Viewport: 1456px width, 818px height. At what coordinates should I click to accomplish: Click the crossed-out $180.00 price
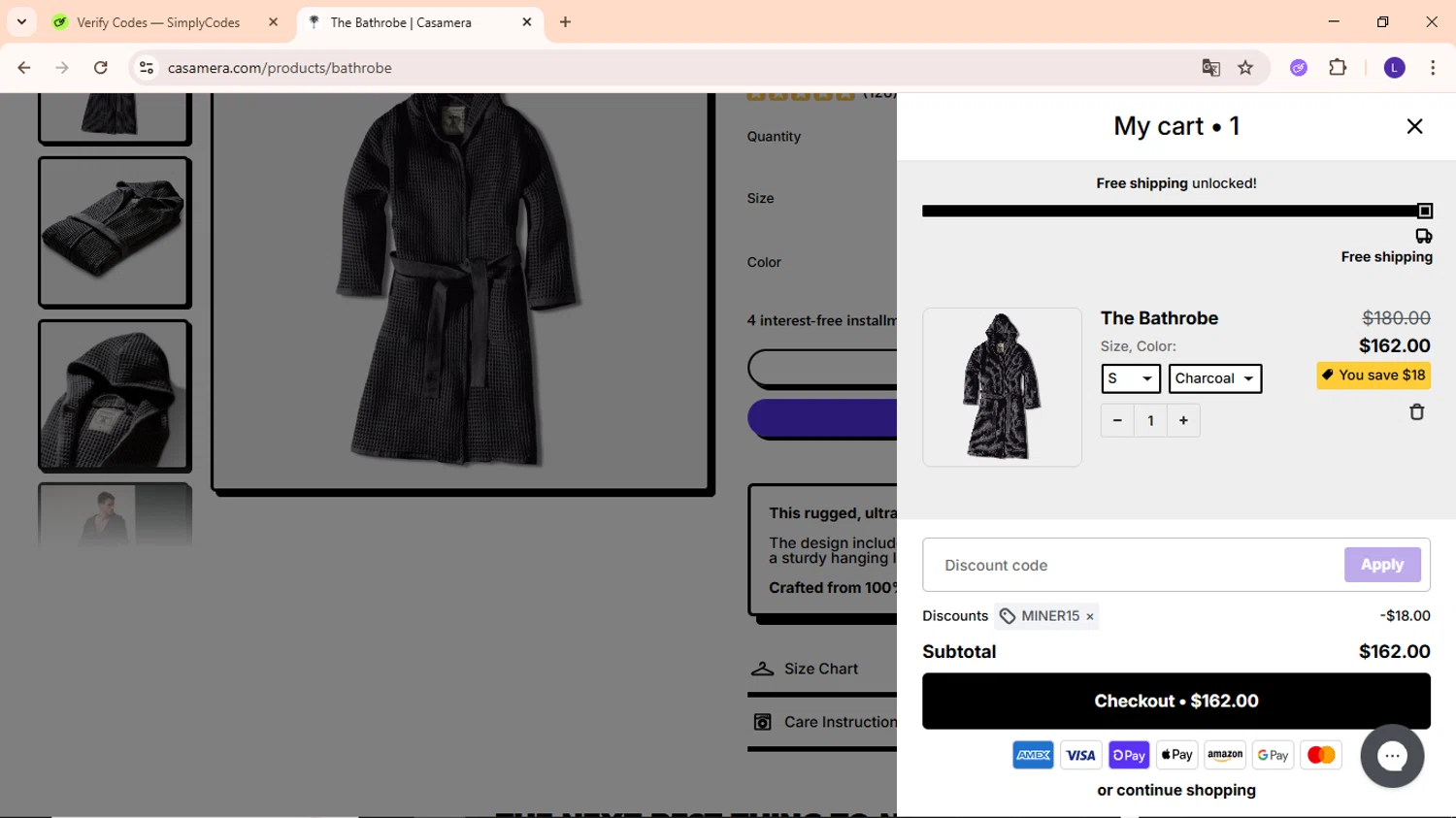[1396, 318]
